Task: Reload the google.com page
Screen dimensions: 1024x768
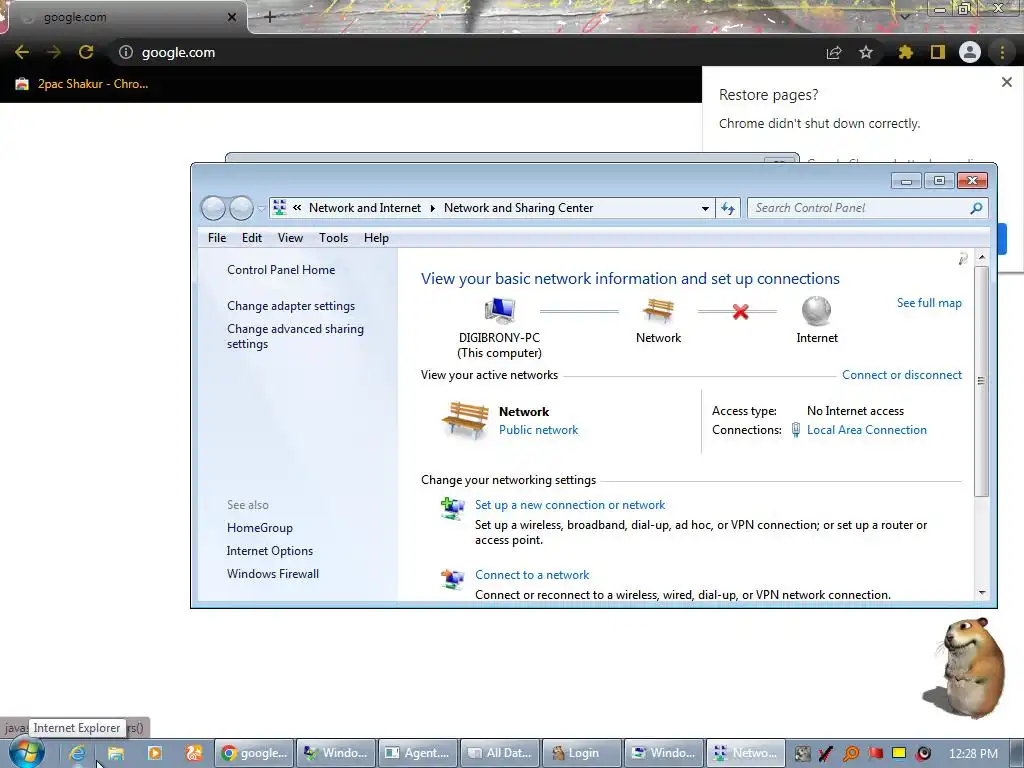Action: click(86, 52)
